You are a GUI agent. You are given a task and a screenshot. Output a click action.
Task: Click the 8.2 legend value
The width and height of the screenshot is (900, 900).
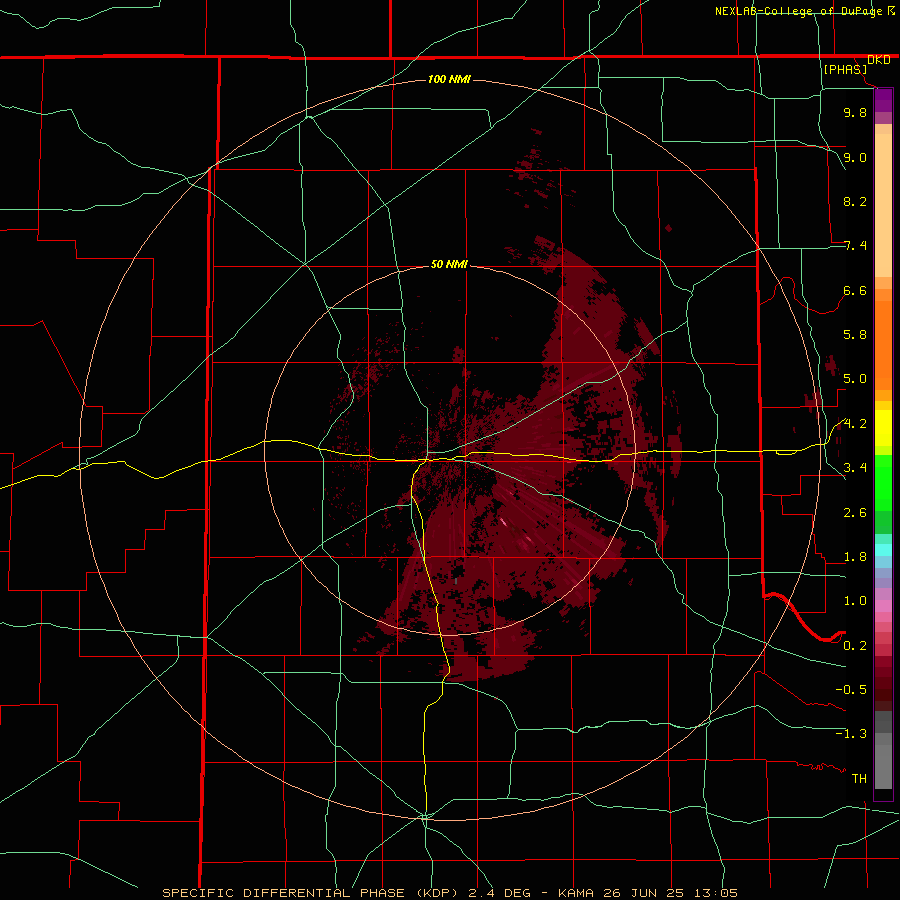pyautogui.click(x=855, y=201)
